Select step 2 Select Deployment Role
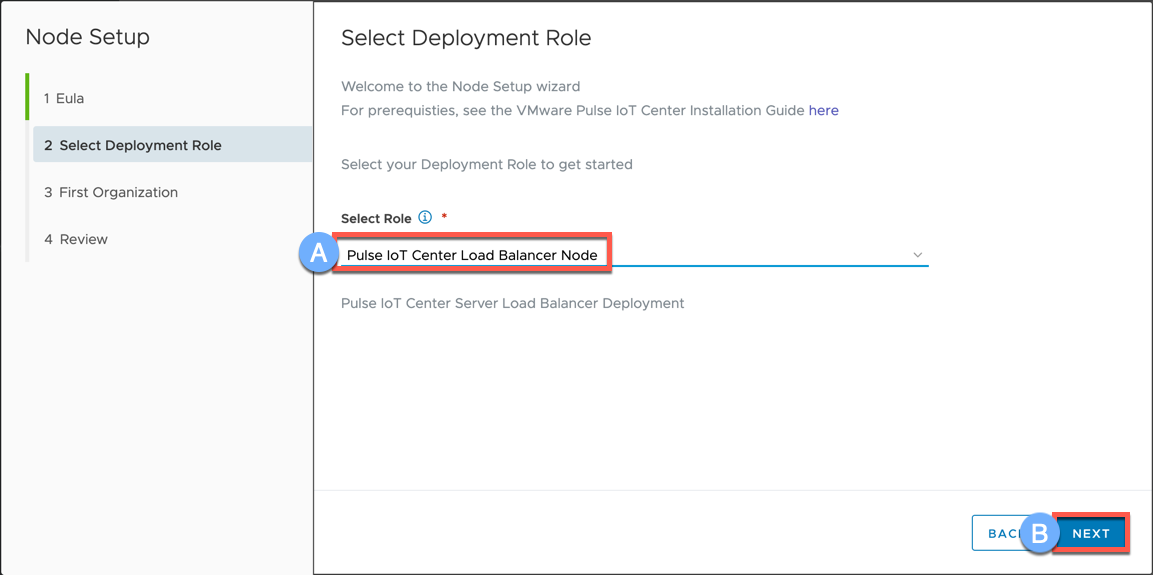1153x575 pixels. pyautogui.click(x=172, y=144)
